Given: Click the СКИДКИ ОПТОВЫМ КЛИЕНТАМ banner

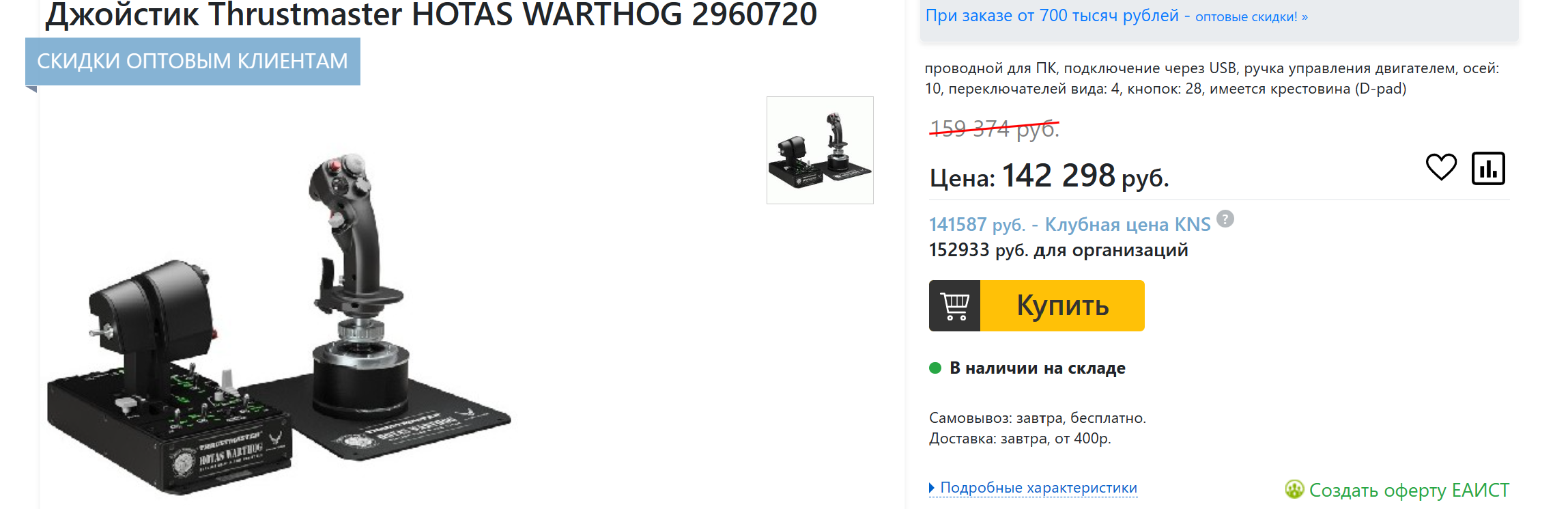Looking at the screenshot, I should point(193,61).
